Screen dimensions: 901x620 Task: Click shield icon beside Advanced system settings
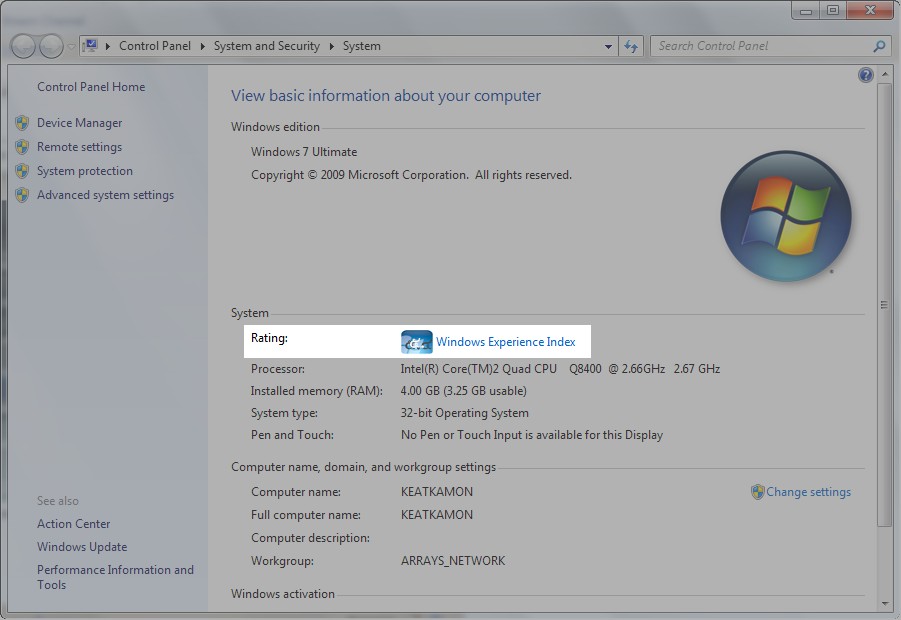point(22,195)
